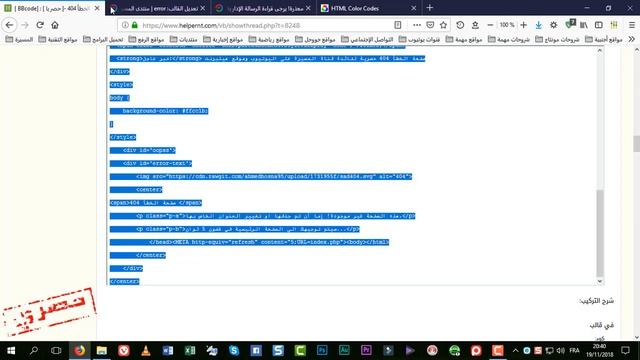Open history clock icon in toolbar
The height and width of the screenshot is (360, 640).
point(460,25)
